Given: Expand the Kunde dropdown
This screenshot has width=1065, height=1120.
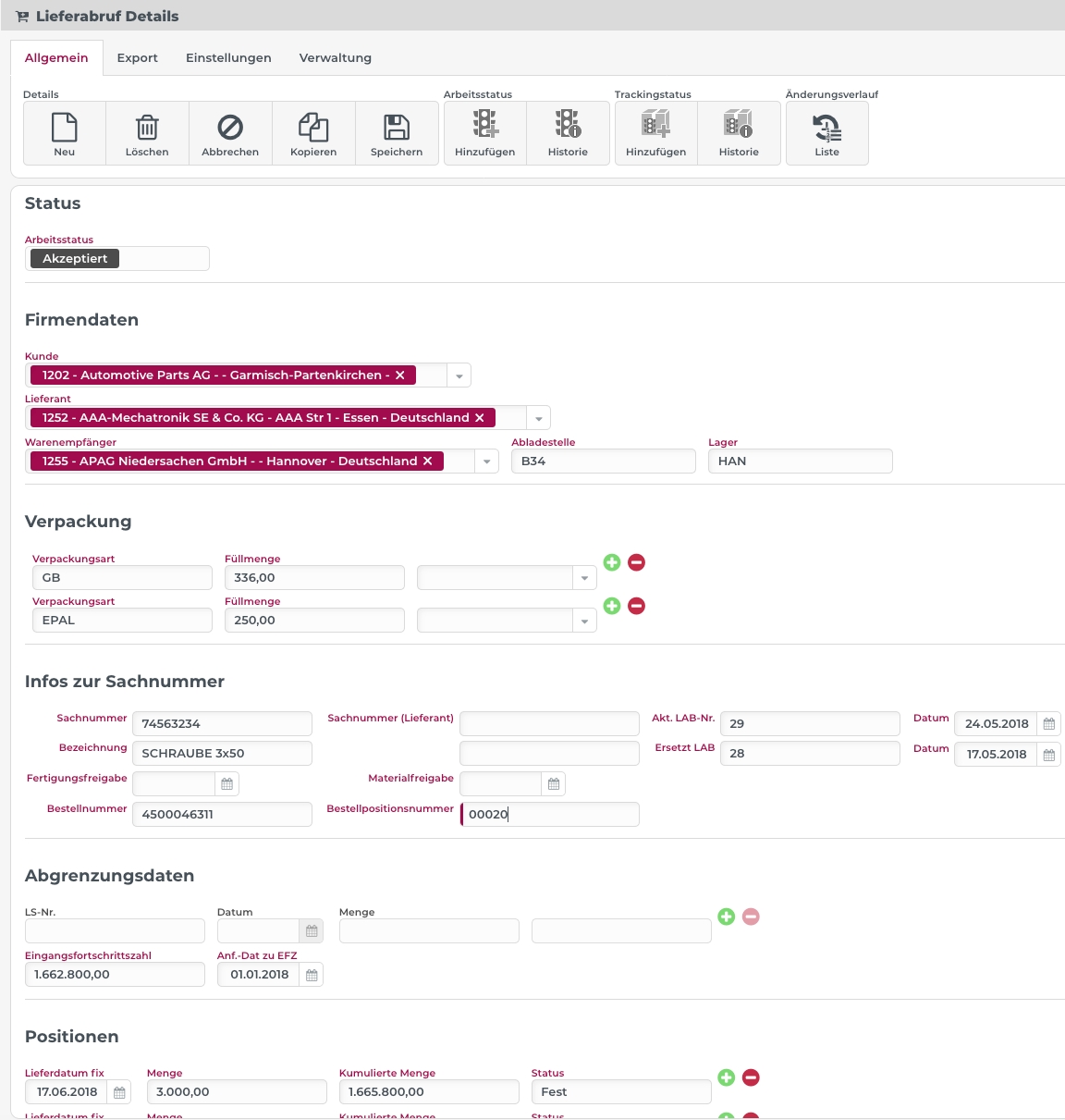Looking at the screenshot, I should point(459,375).
